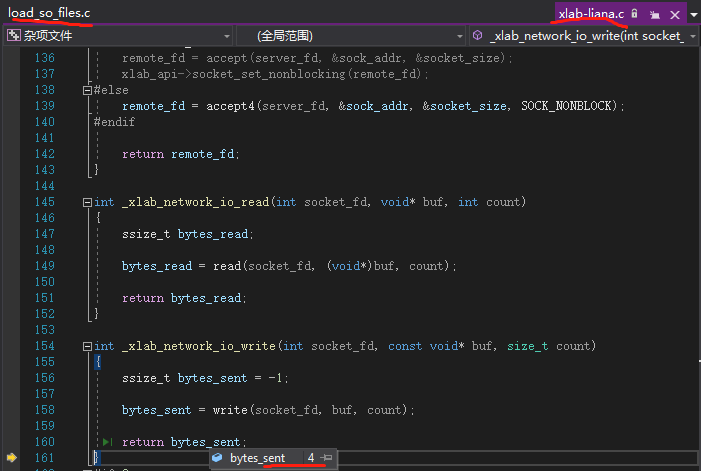Collapse the #else region at line 138
Screen dimensions: 701x471
87,90
